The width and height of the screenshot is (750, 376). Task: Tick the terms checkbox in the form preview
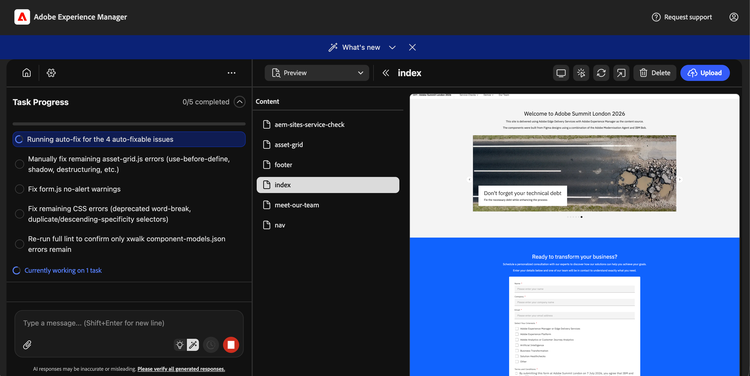(517, 374)
